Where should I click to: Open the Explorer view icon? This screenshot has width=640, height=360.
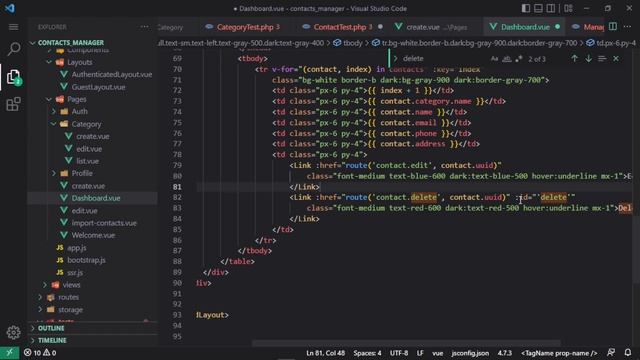pyautogui.click(x=13, y=77)
